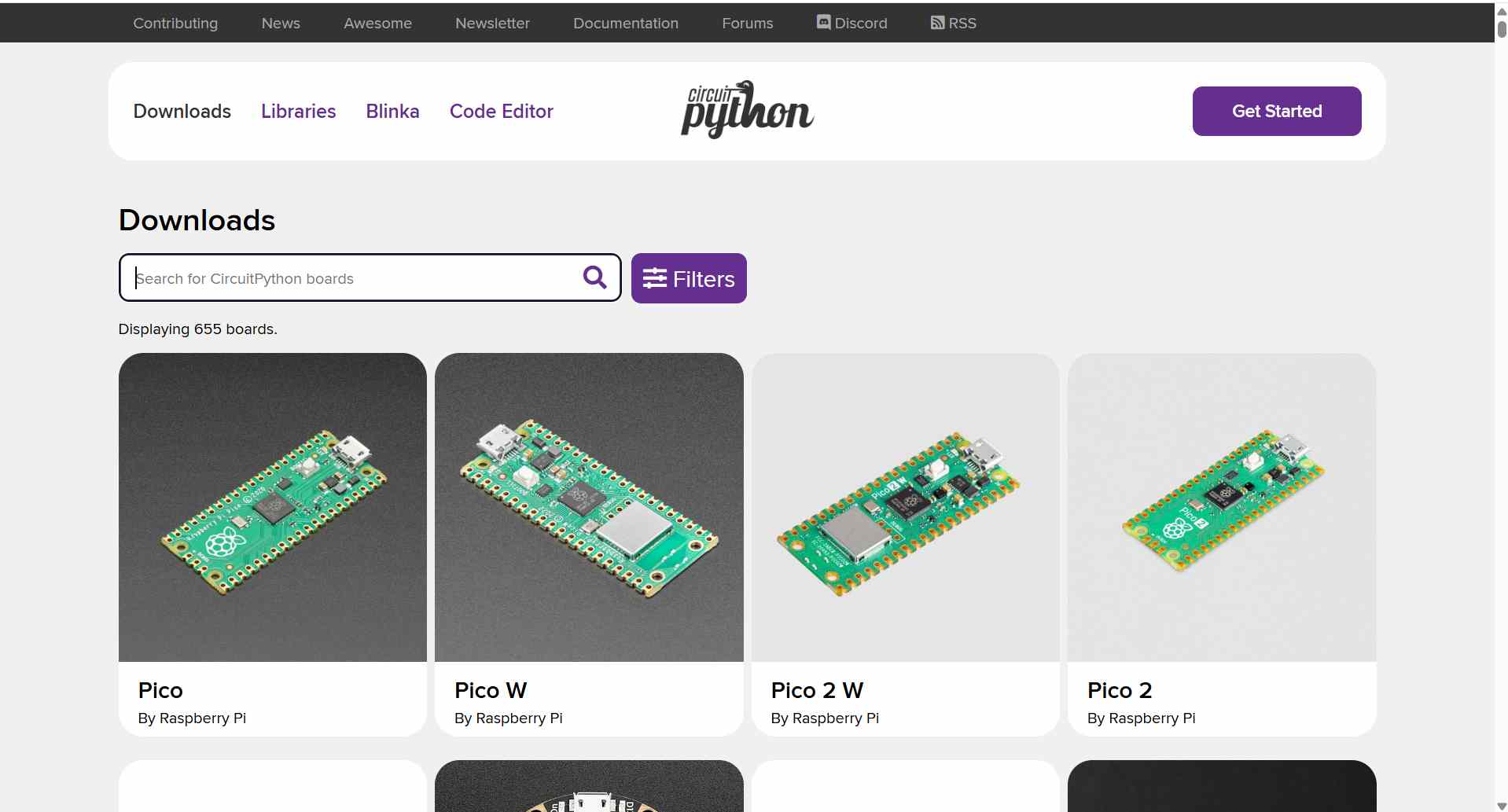
Task: Open the Pico 2 board image
Action: click(x=1222, y=507)
